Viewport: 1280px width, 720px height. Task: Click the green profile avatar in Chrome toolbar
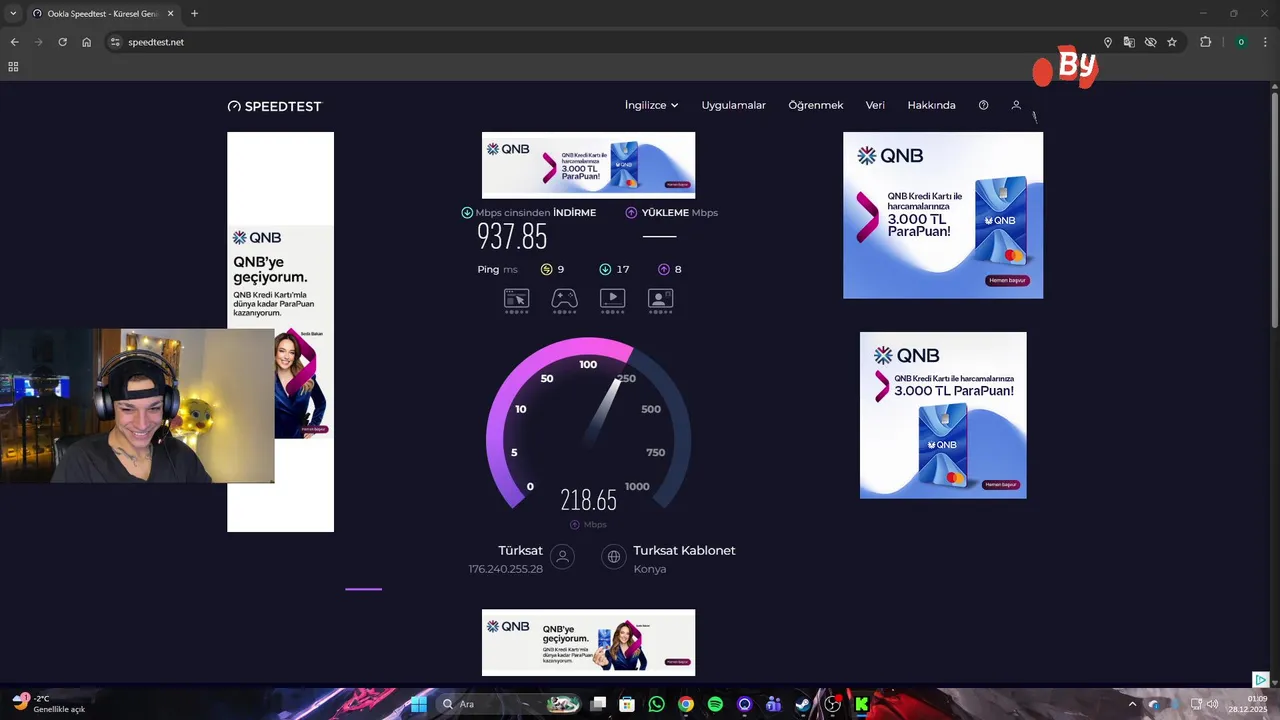point(1241,42)
